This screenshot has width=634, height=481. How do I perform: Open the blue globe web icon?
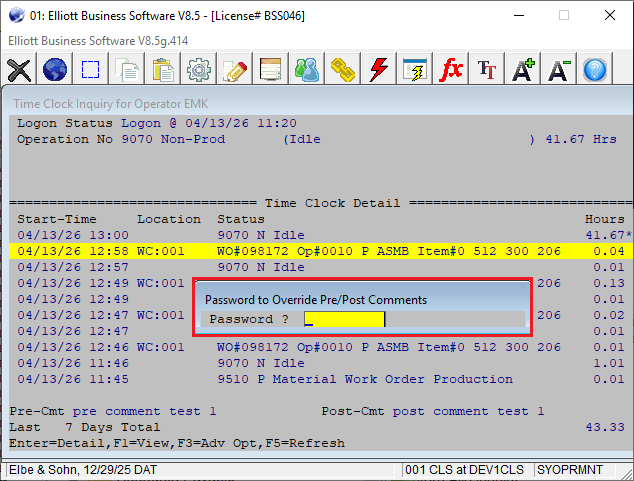55,70
